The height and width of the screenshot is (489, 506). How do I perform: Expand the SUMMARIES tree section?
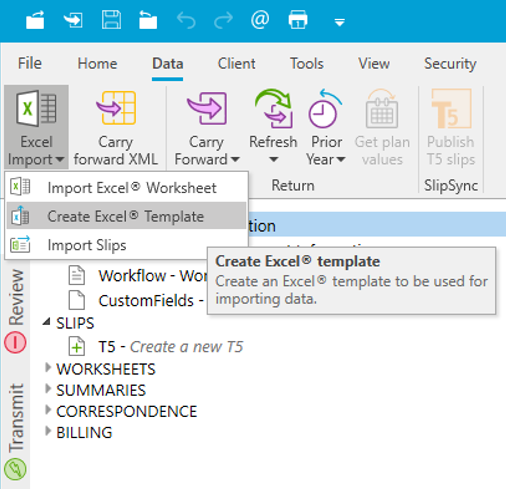tap(48, 389)
